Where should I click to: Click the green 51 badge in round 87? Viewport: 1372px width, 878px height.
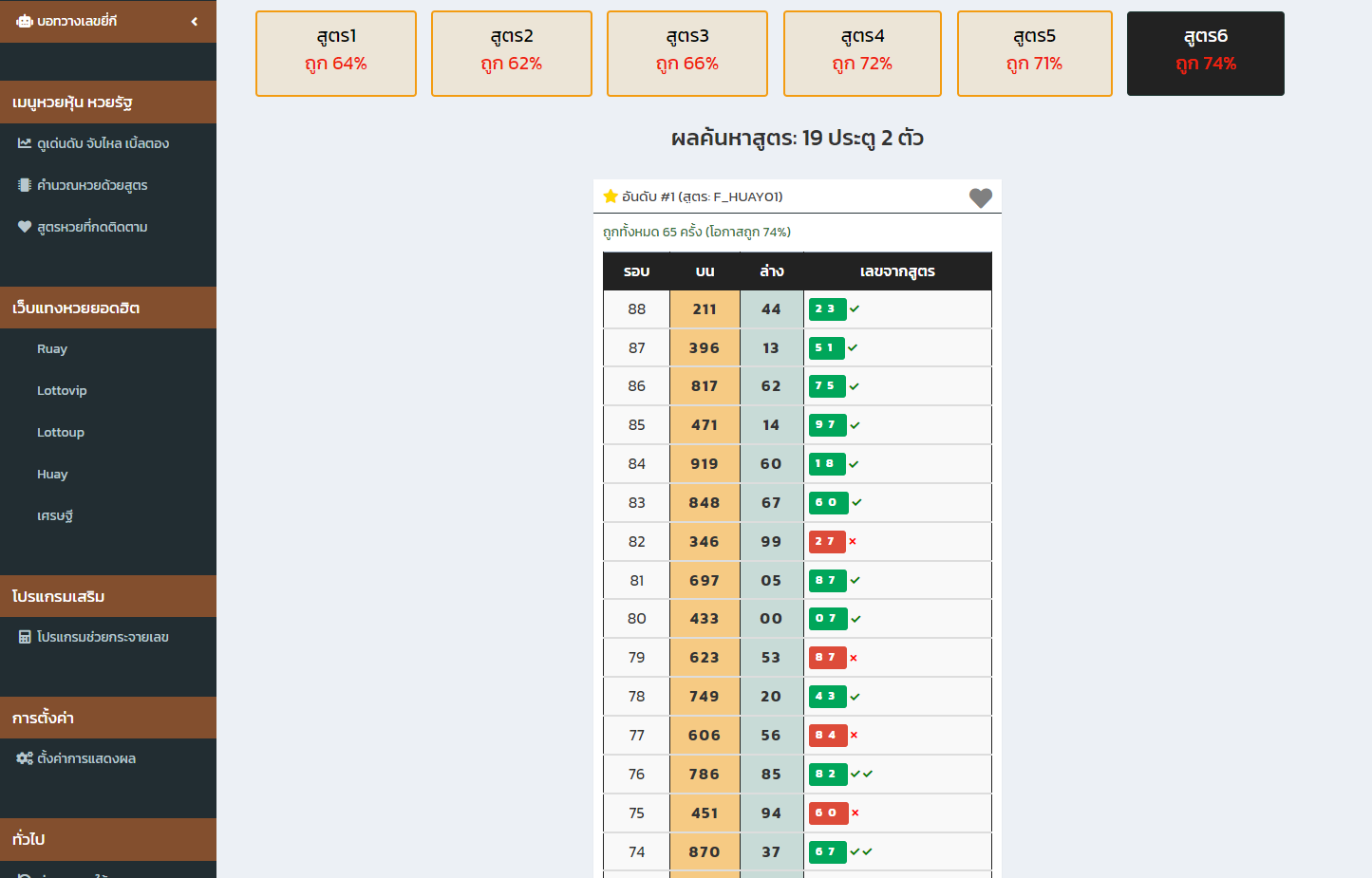pos(826,348)
